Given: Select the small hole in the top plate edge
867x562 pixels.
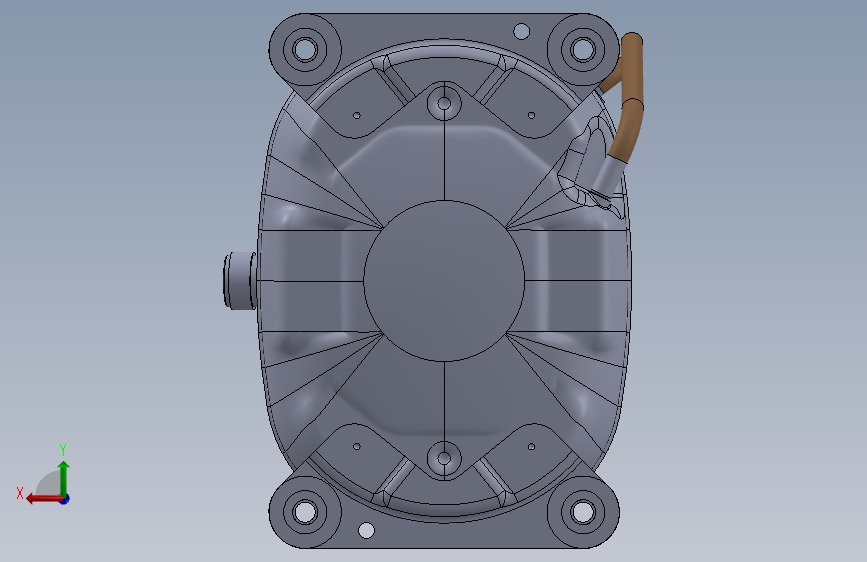Looking at the screenshot, I should (521, 31).
